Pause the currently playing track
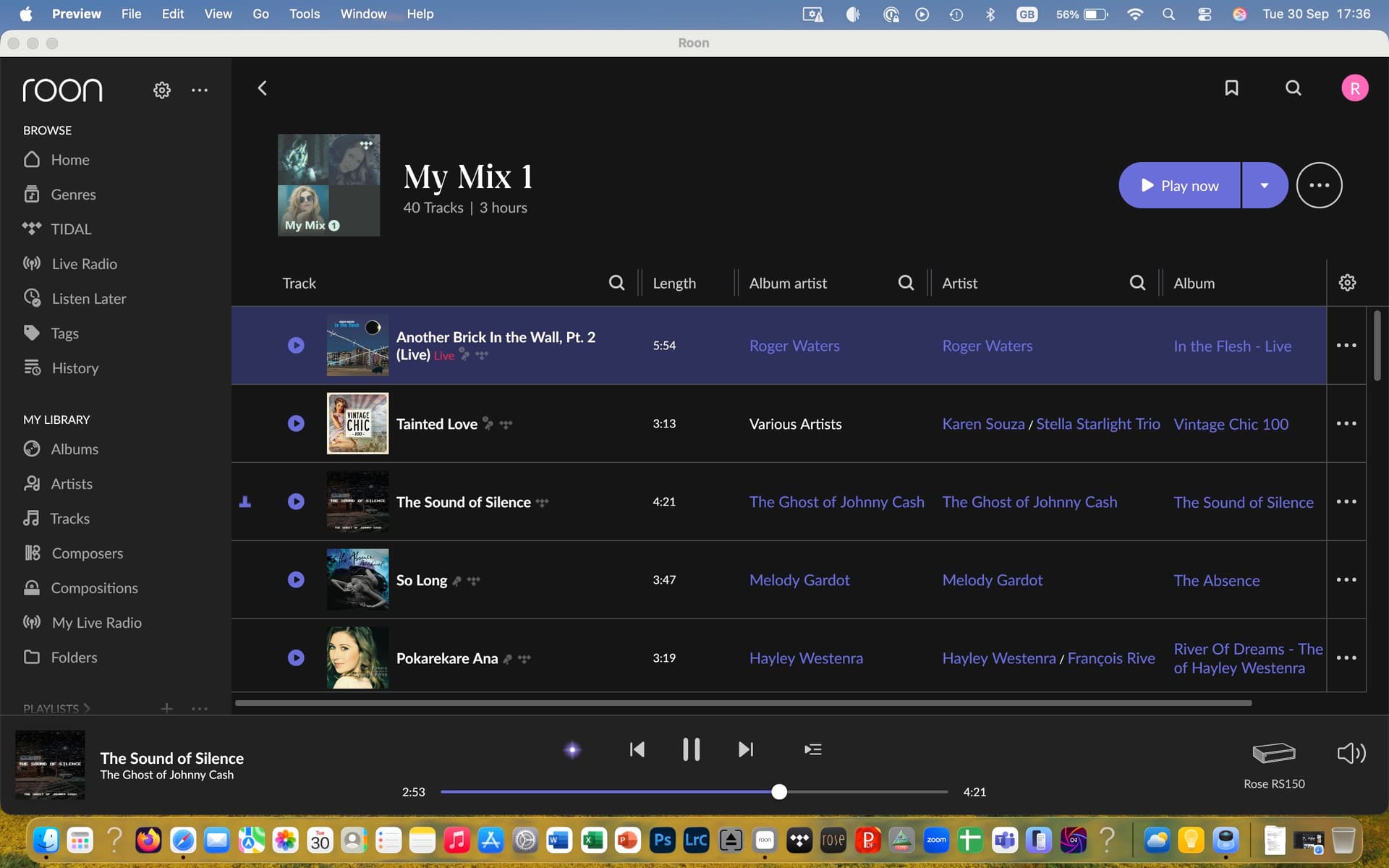1389x868 pixels. coord(691,749)
